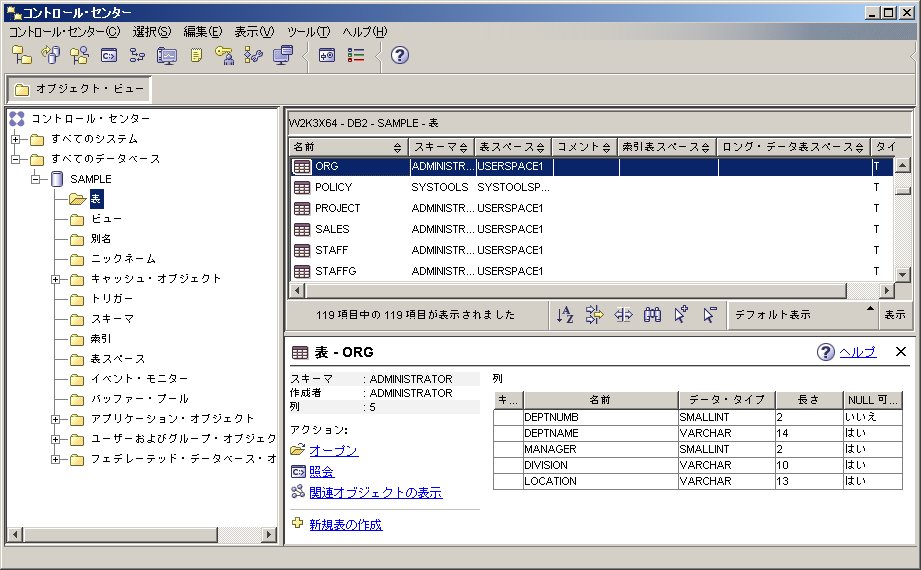Open the 編集 menu

coord(203,32)
